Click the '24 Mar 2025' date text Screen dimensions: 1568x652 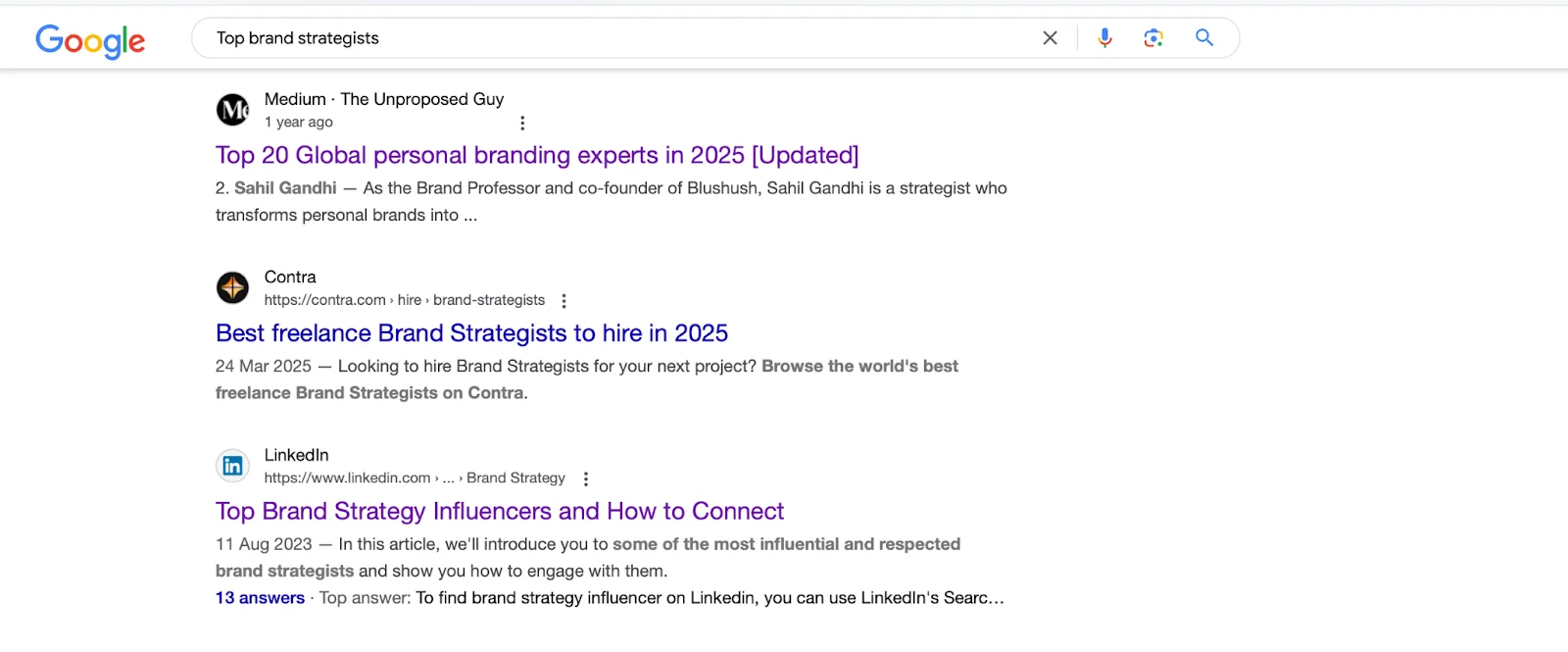click(x=264, y=366)
